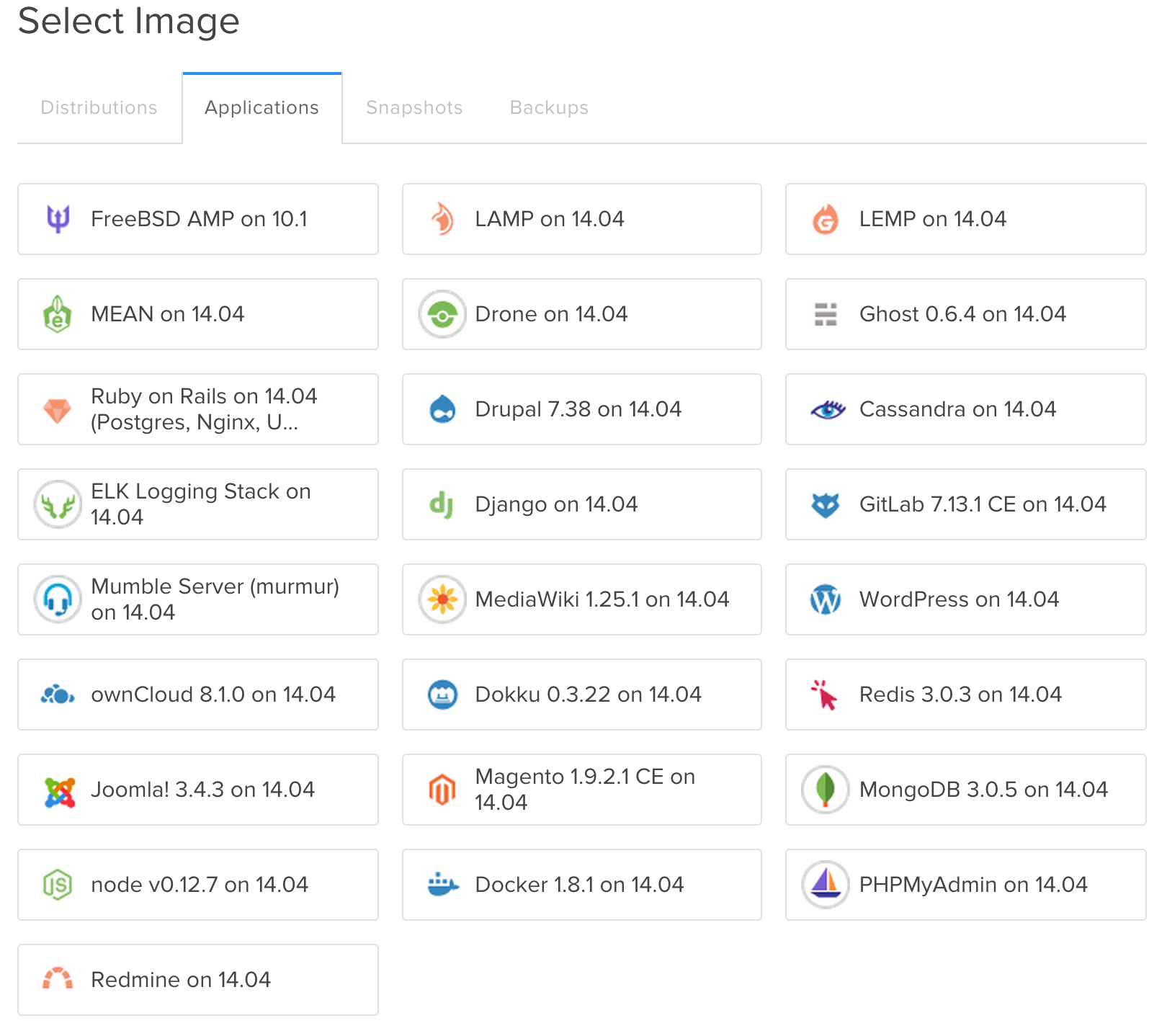Select Redis 3.0.3 on 14.04 label
Image resolution: width=1167 pixels, height=1036 pixels.
[x=961, y=695]
